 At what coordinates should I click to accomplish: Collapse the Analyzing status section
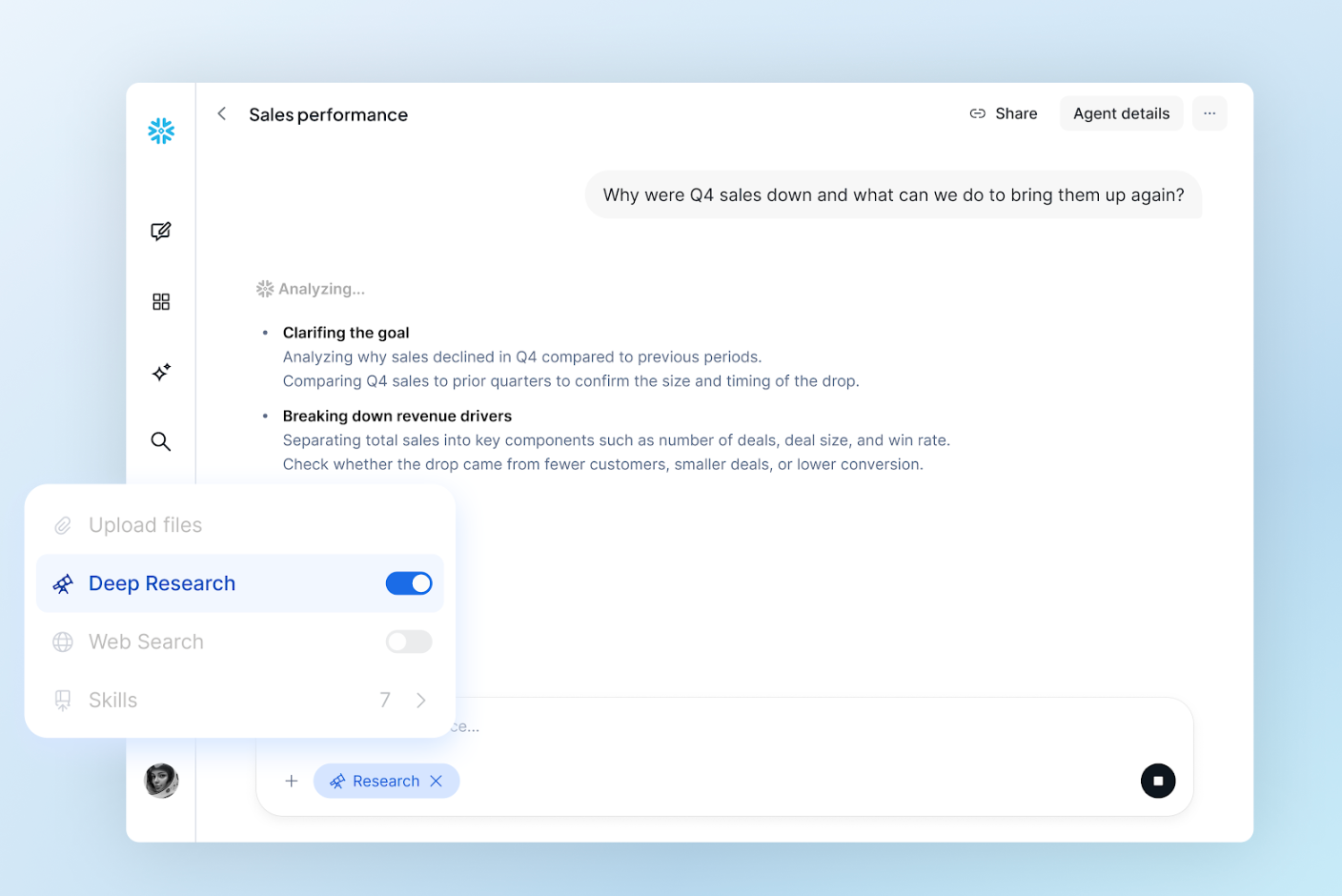pos(311,289)
